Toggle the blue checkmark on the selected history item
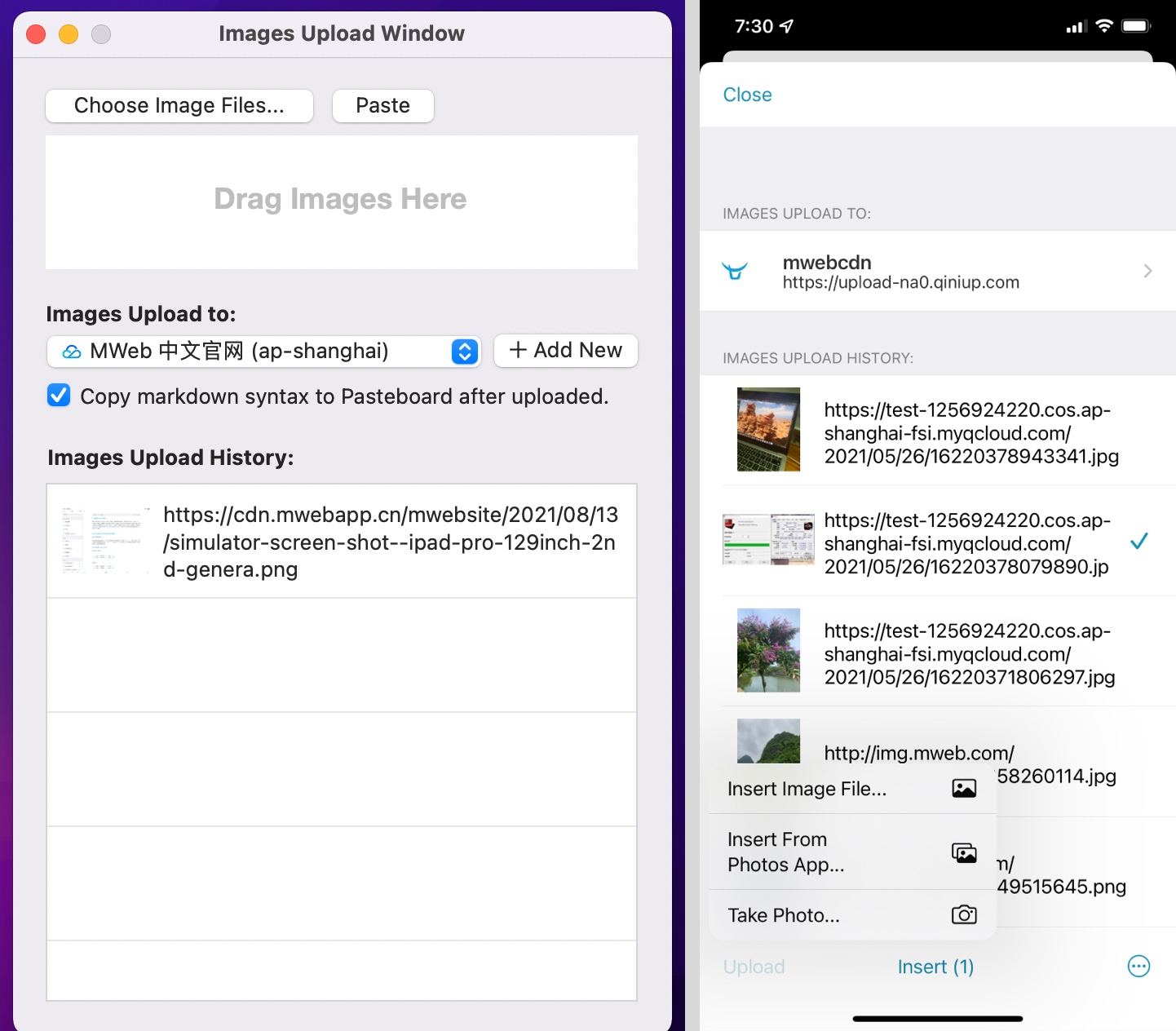Image resolution: width=1176 pixels, height=1031 pixels. [x=1139, y=540]
